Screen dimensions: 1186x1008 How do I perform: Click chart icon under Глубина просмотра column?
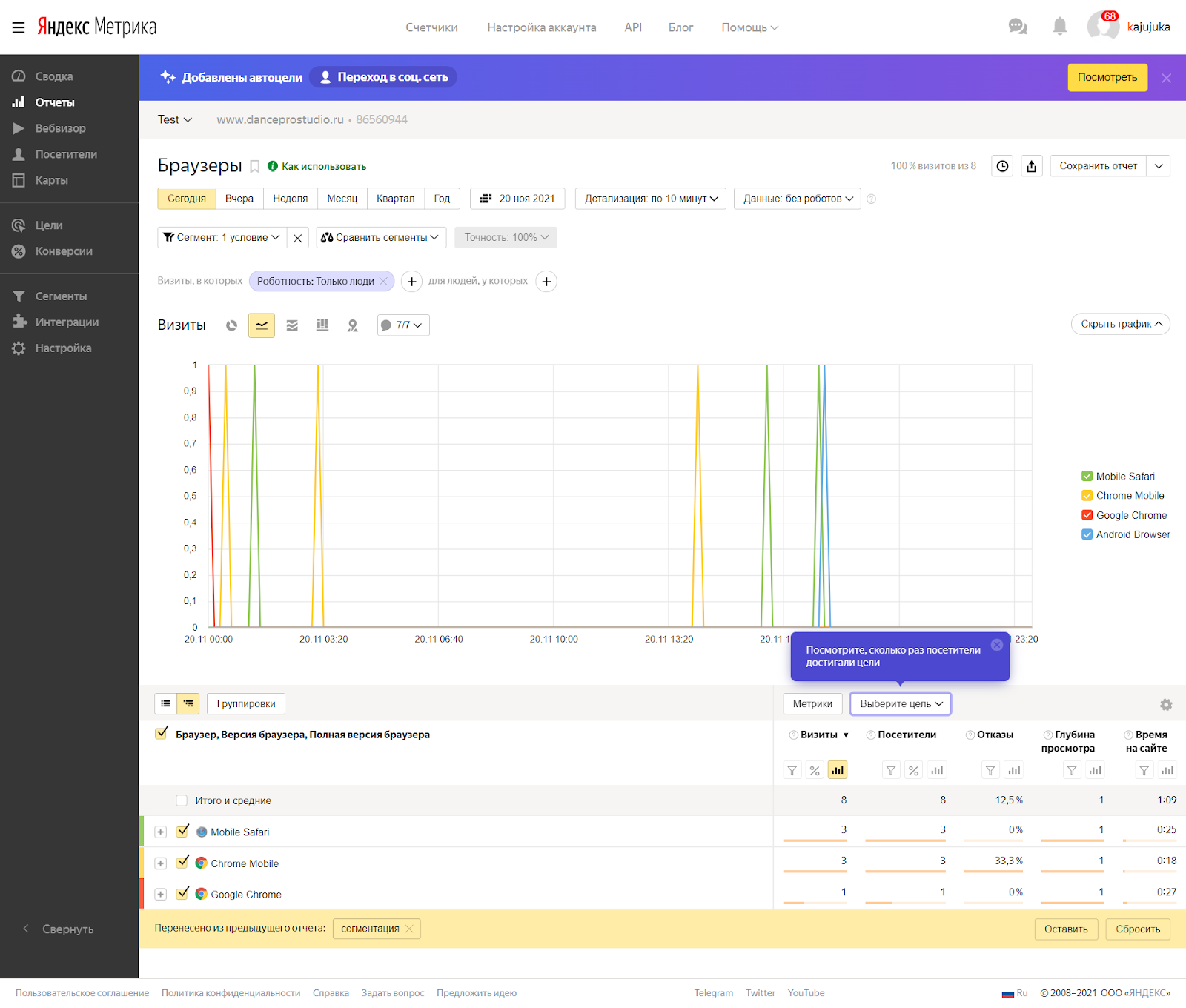pyautogui.click(x=1095, y=771)
